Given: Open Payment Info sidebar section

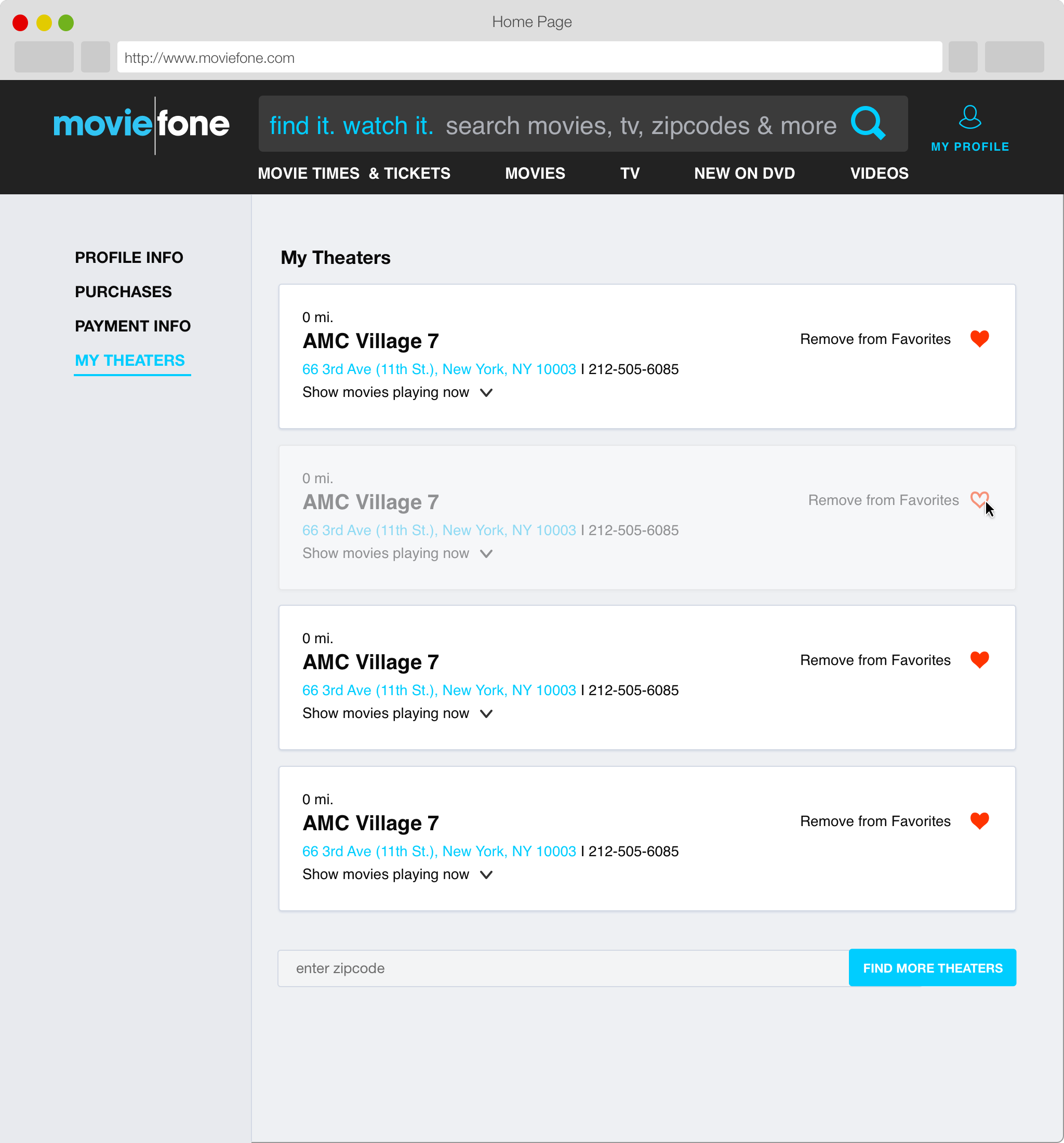Looking at the screenshot, I should click(x=132, y=326).
